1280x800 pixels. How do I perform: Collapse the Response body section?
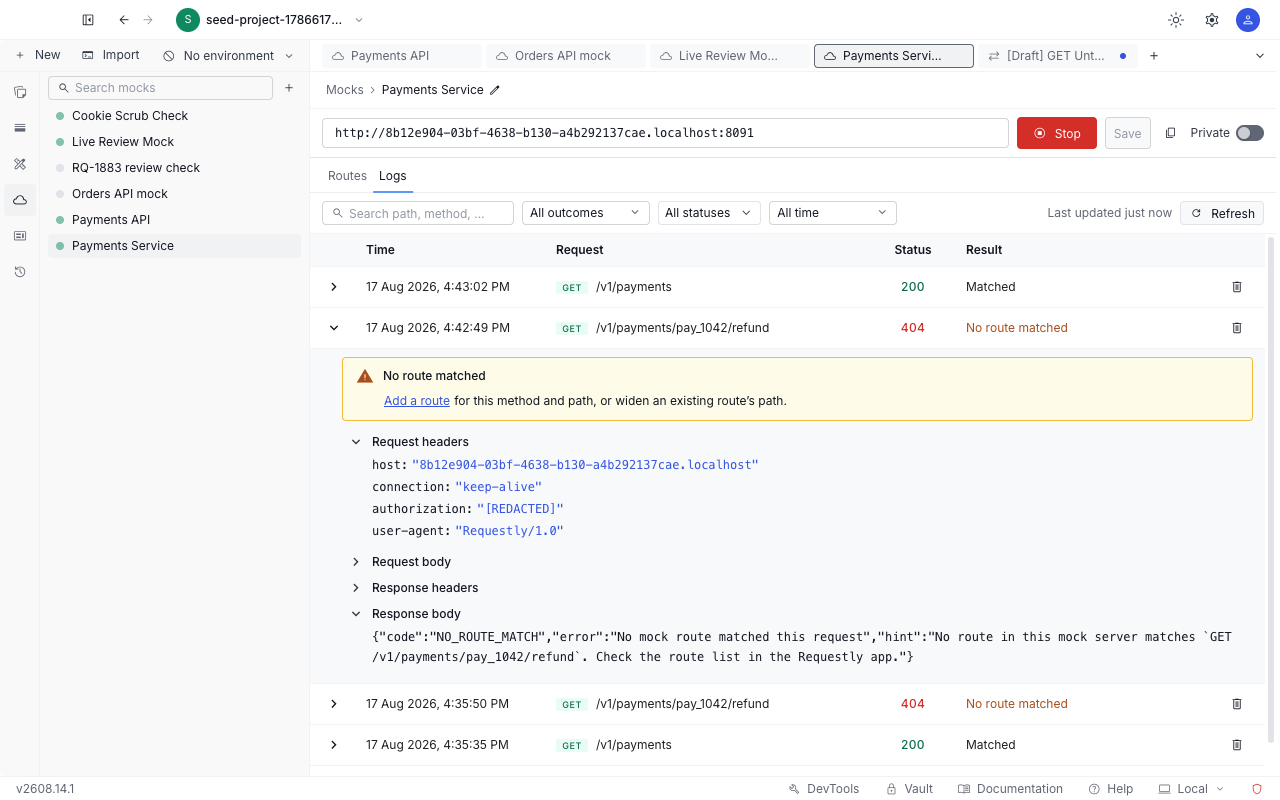[356, 614]
